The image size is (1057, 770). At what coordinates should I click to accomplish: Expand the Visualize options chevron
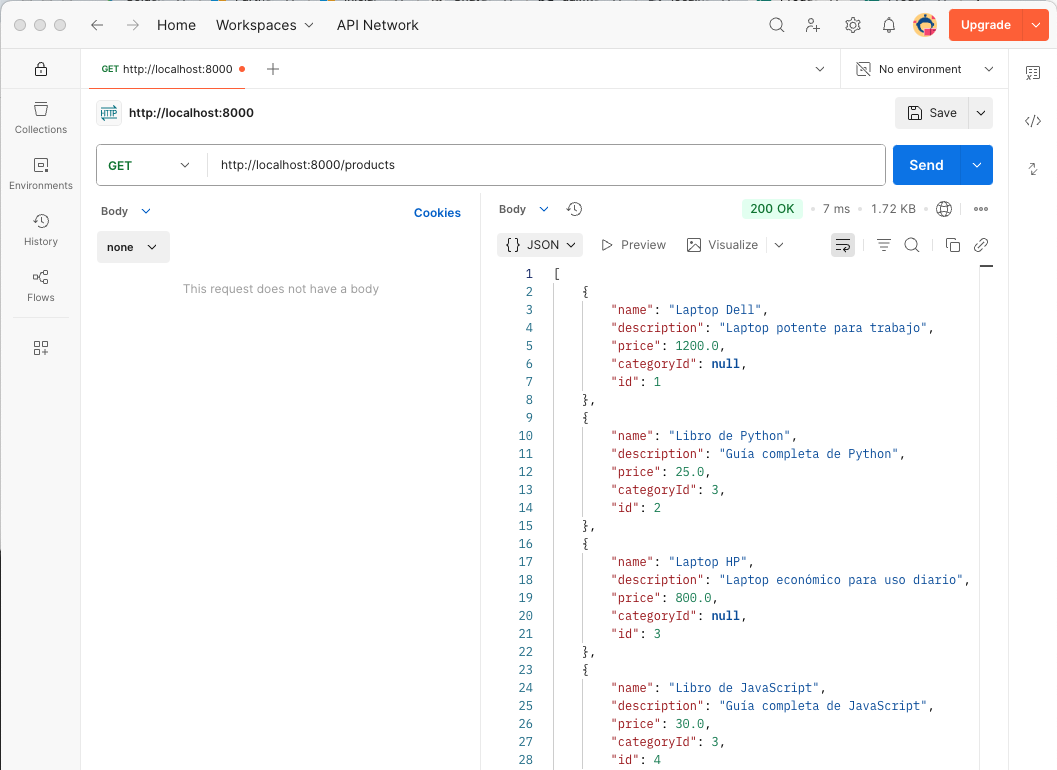(x=779, y=245)
